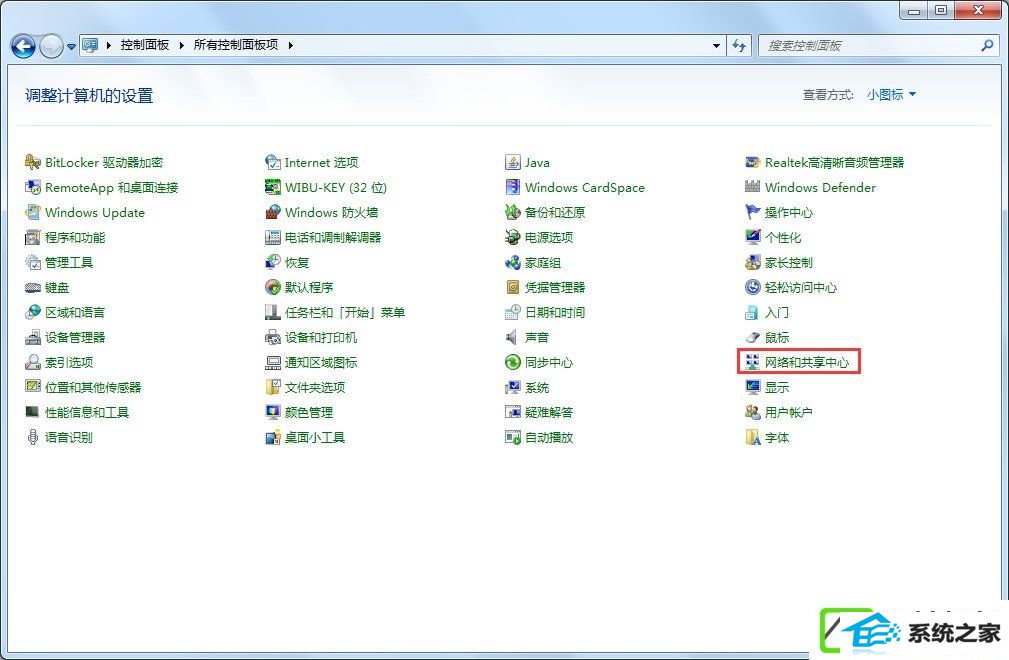Open the 疑难解答 link
This screenshot has height=660, width=1009.
click(548, 412)
